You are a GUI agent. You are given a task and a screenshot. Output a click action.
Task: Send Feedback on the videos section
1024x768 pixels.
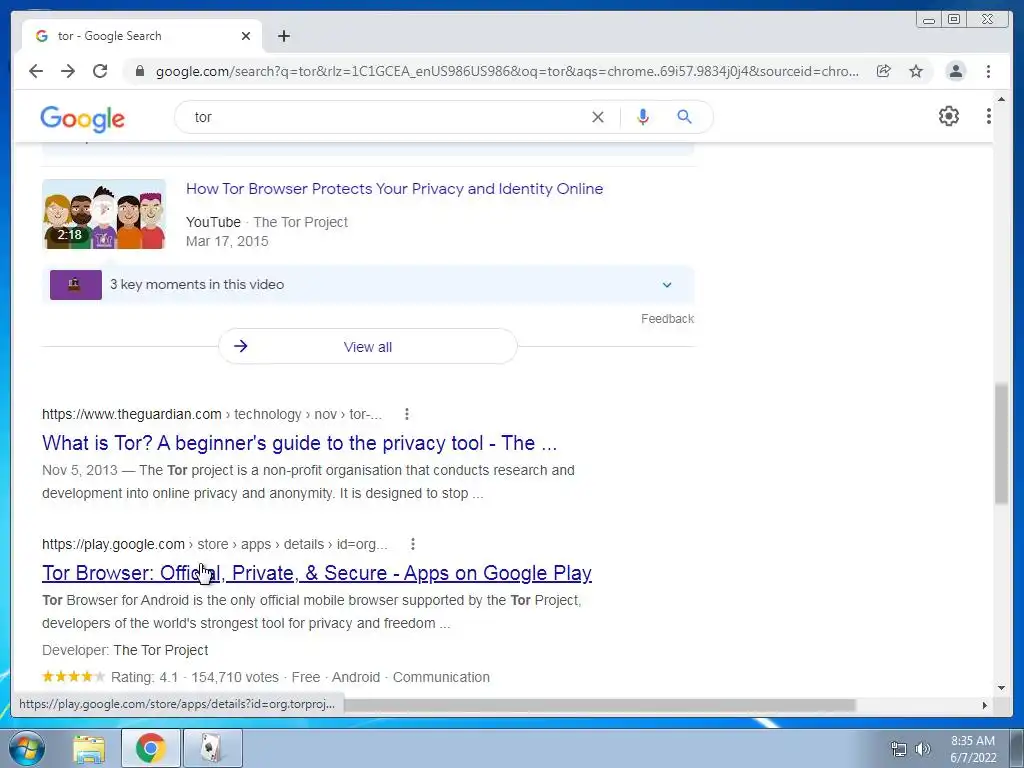667,319
